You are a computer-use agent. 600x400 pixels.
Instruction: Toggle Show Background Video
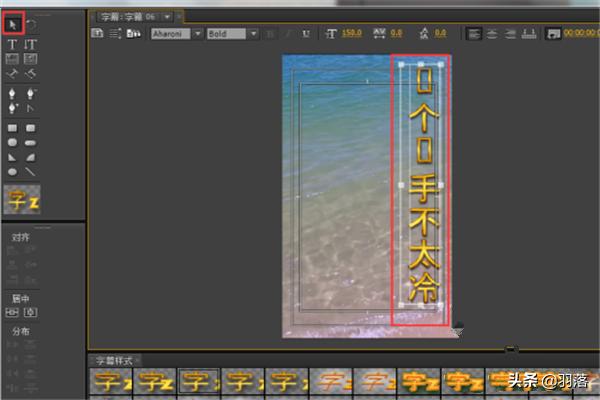(553, 34)
